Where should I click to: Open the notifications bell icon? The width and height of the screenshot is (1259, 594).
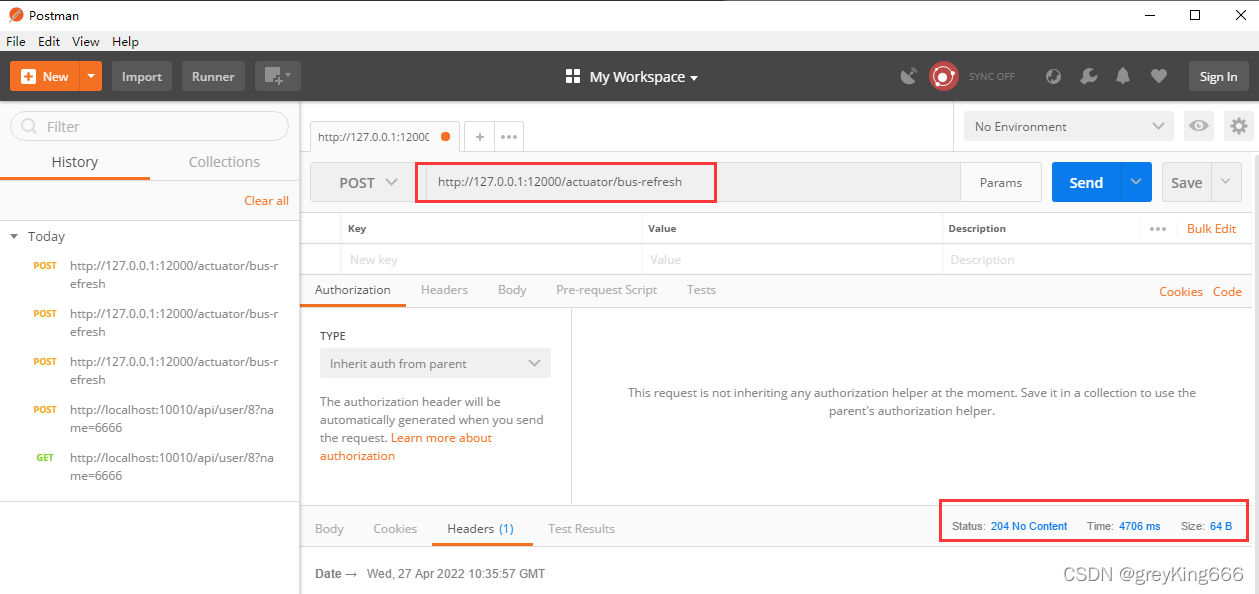[1123, 76]
